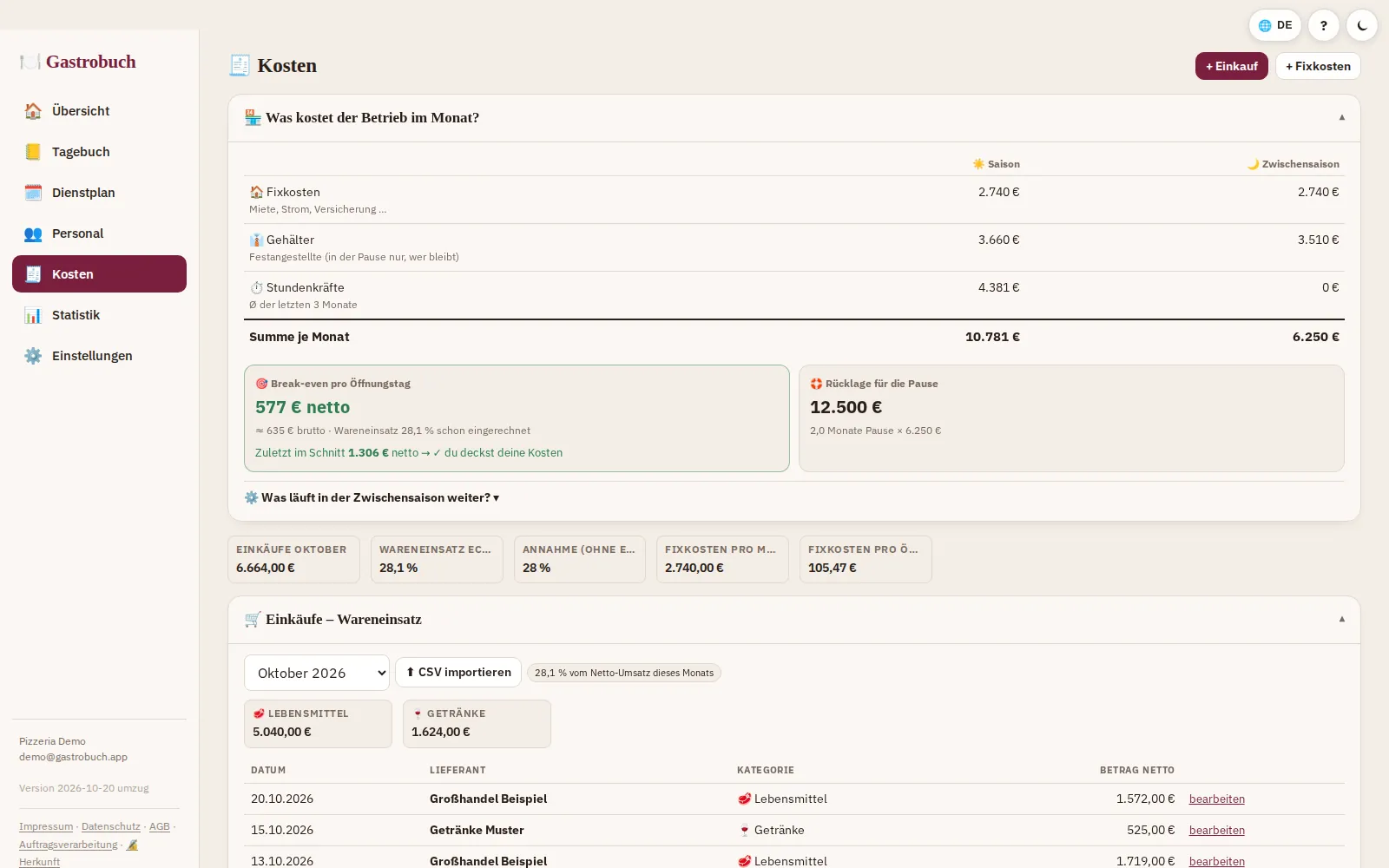Edit the 20.10.2026 Großhandel Beispiel purchase
The height and width of the screenshot is (868, 1389).
tap(1216, 799)
